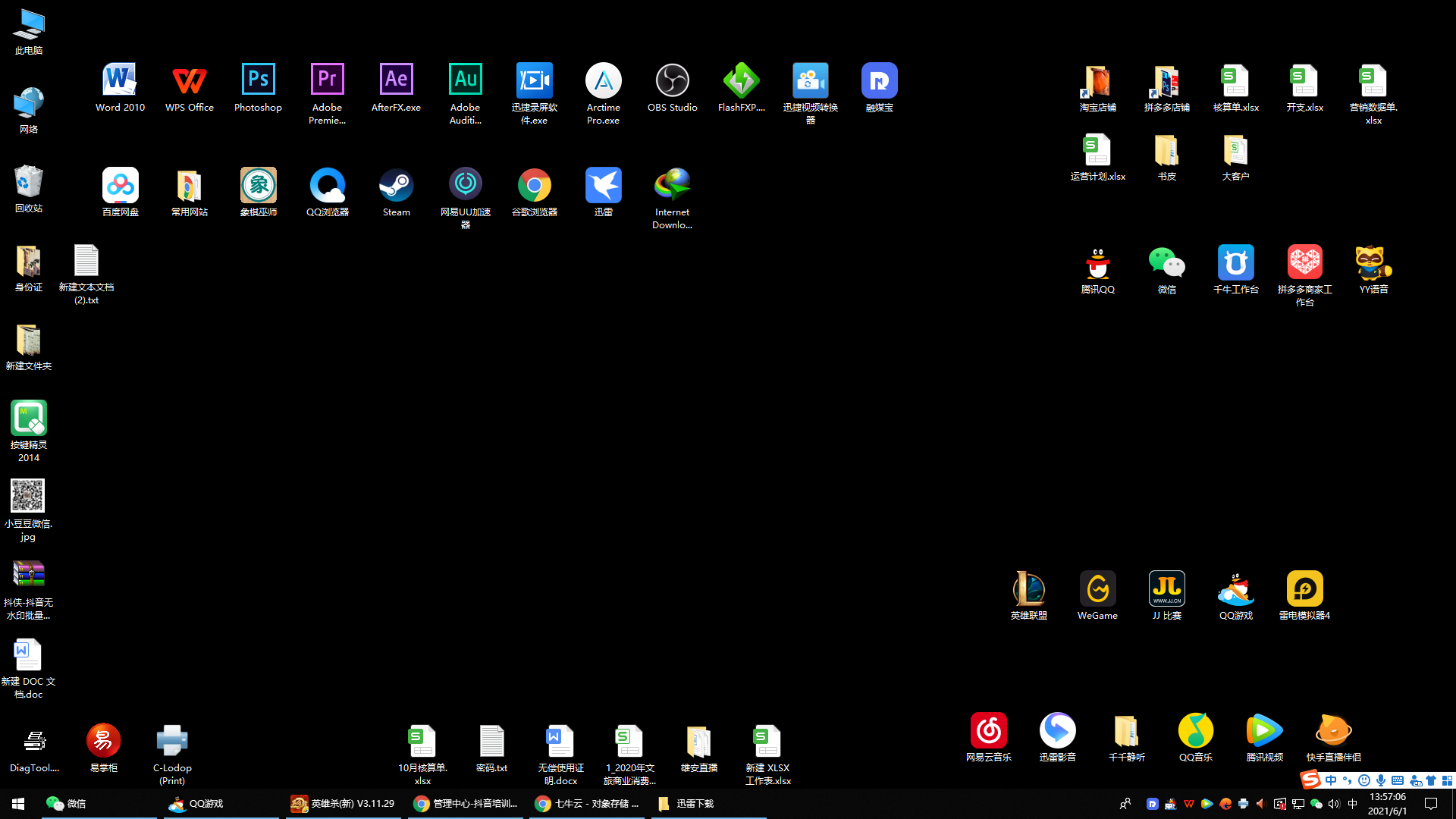Switch to 七牛云 - 对象存储 taskbar window
The width and height of the screenshot is (1456, 819).
coord(587,803)
